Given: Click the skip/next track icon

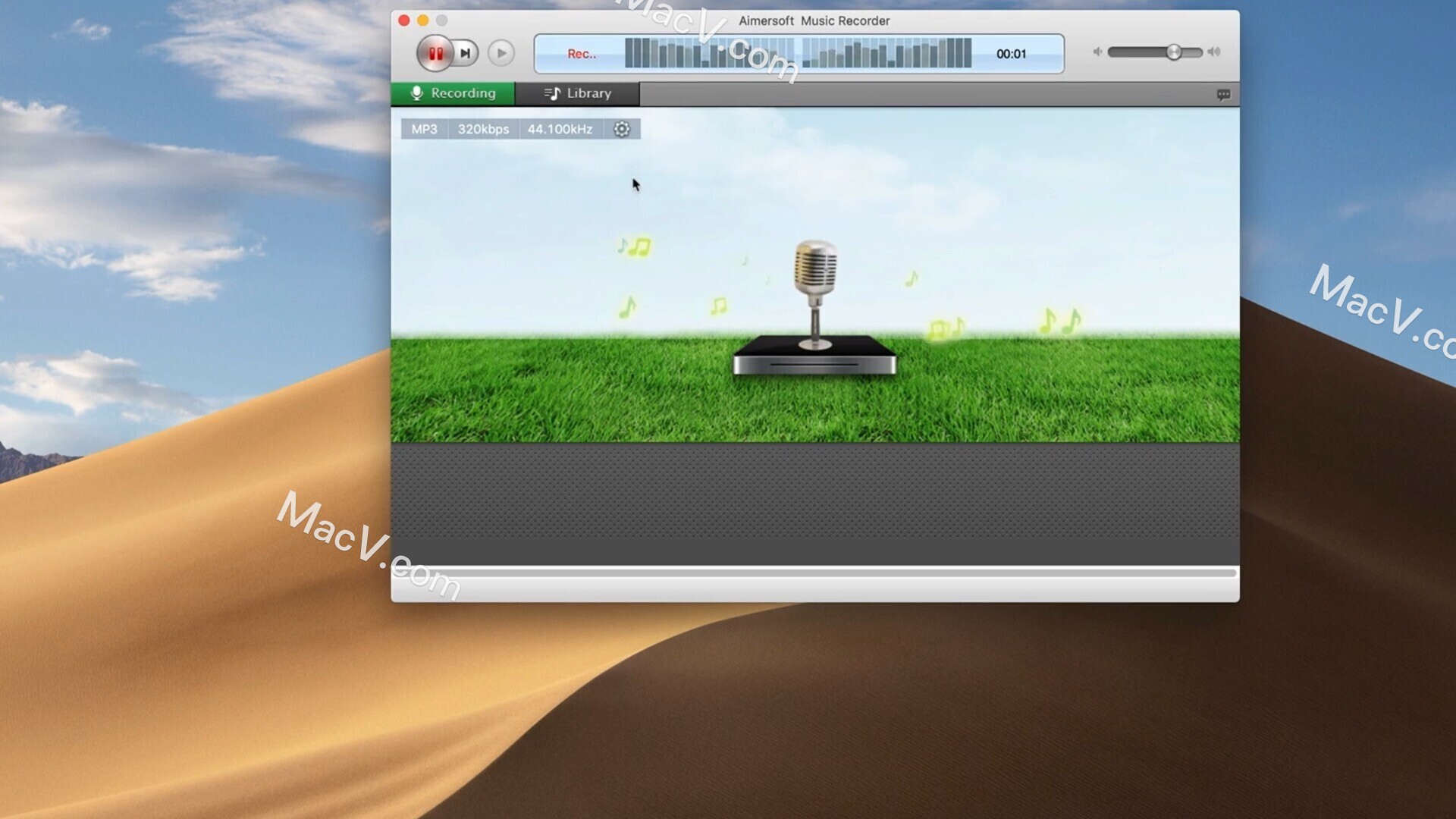Looking at the screenshot, I should point(465,52).
